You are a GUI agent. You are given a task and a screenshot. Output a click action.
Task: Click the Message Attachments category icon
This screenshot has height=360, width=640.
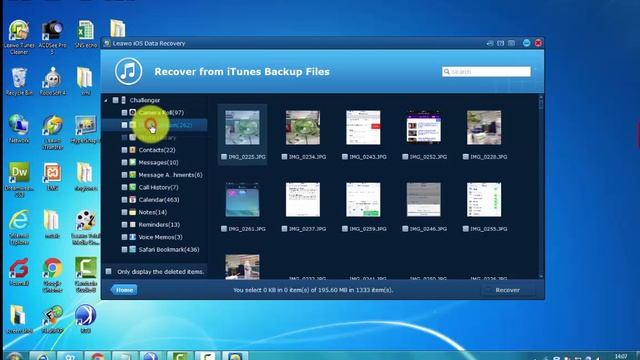pyautogui.click(x=133, y=175)
